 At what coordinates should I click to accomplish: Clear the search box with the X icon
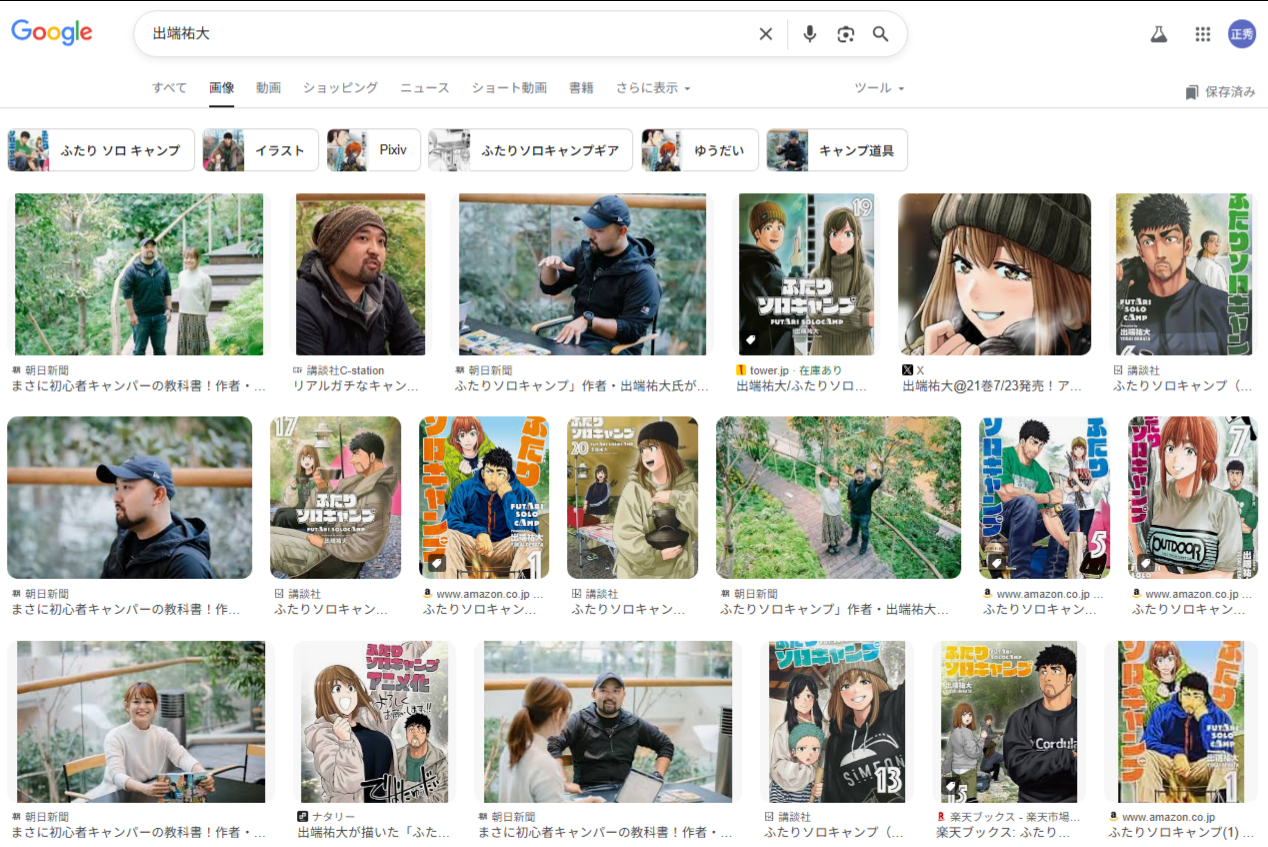pyautogui.click(x=766, y=34)
